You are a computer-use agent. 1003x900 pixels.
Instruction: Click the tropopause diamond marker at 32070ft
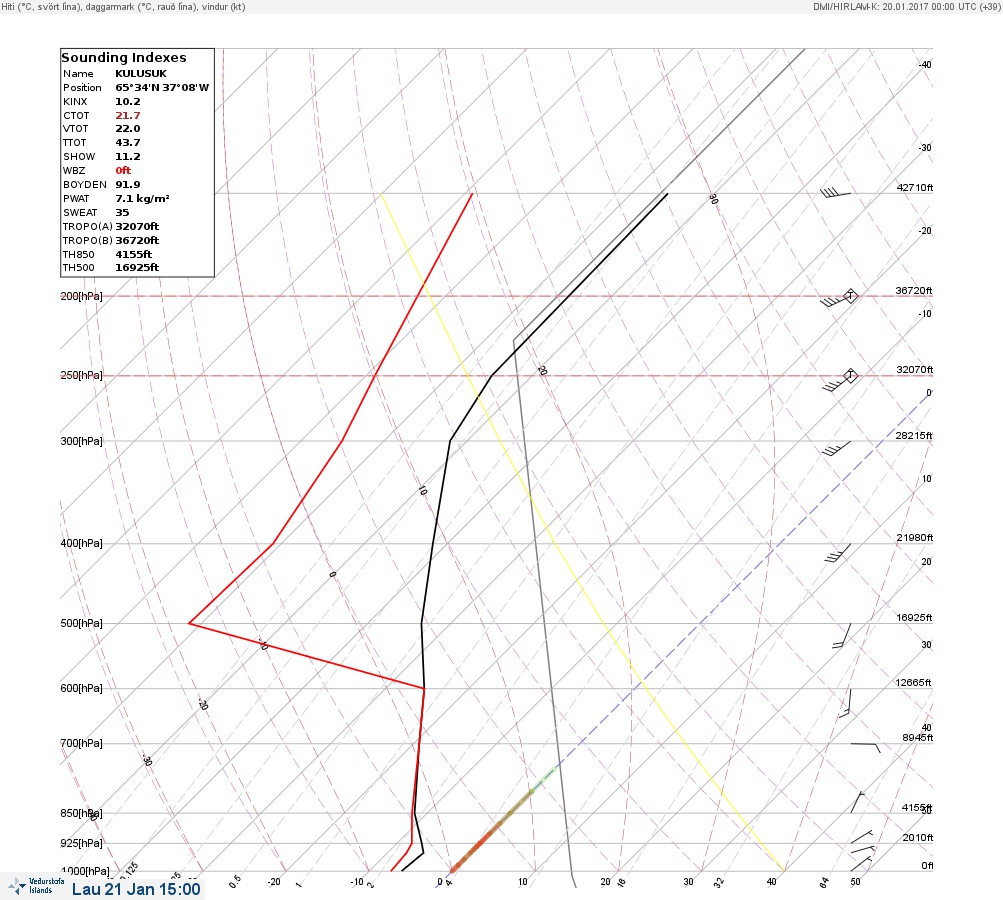pyautogui.click(x=850, y=375)
